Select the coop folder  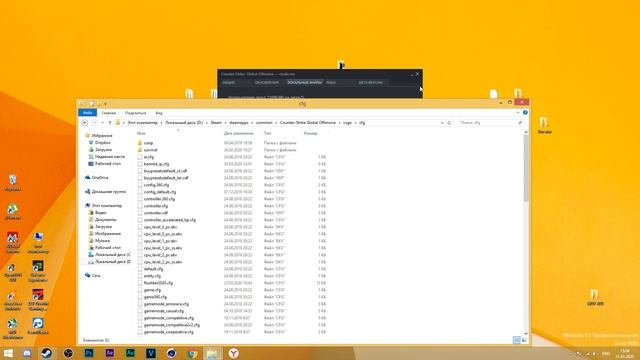point(148,143)
